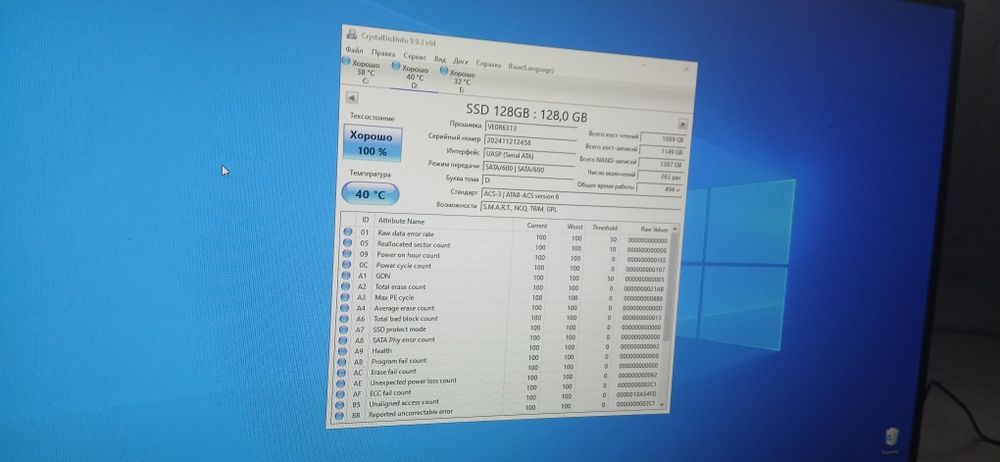
Task: Click the Буква тома drive letter field
Action: [527, 181]
